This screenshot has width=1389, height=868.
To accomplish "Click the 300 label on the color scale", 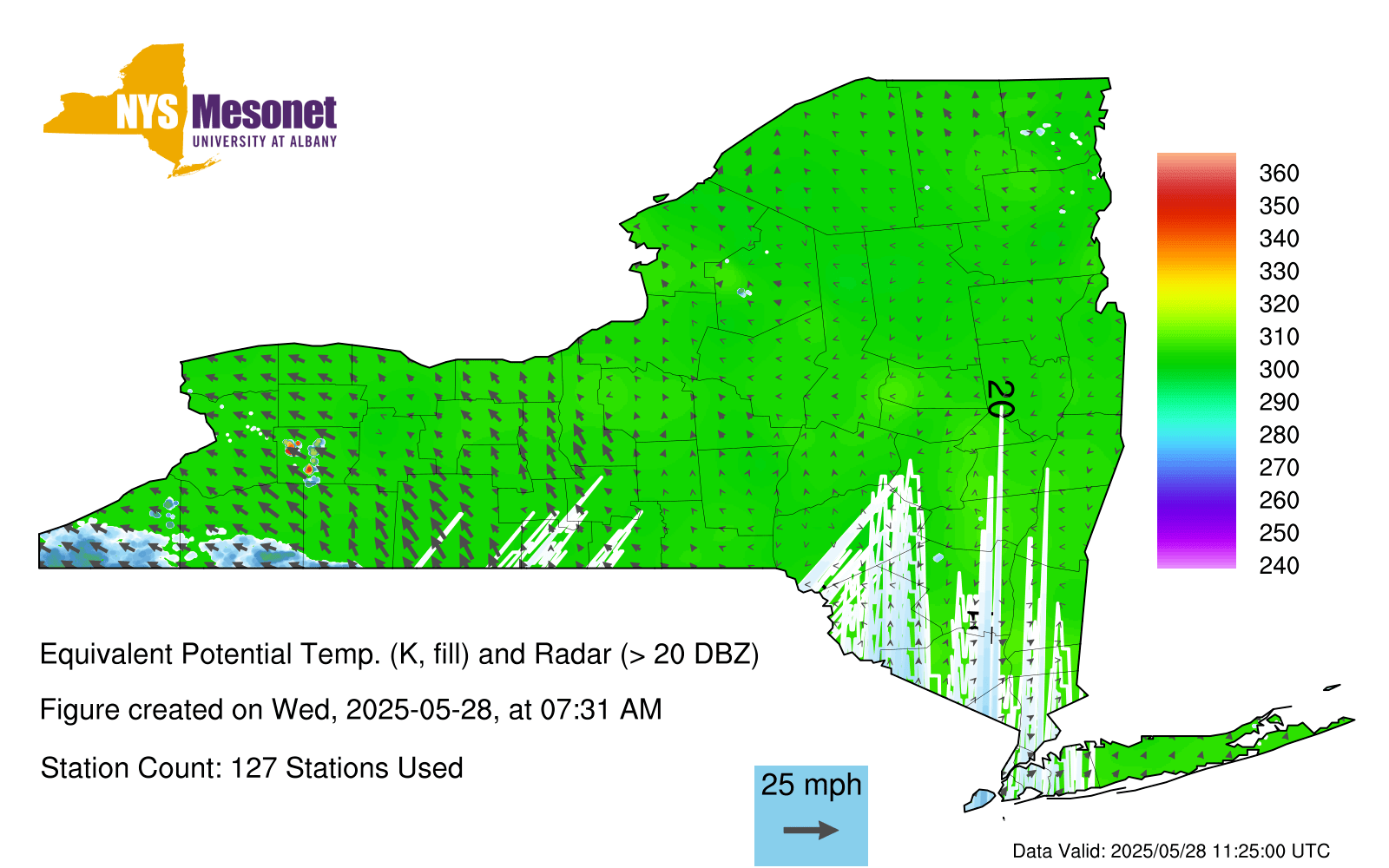I will click(1279, 370).
